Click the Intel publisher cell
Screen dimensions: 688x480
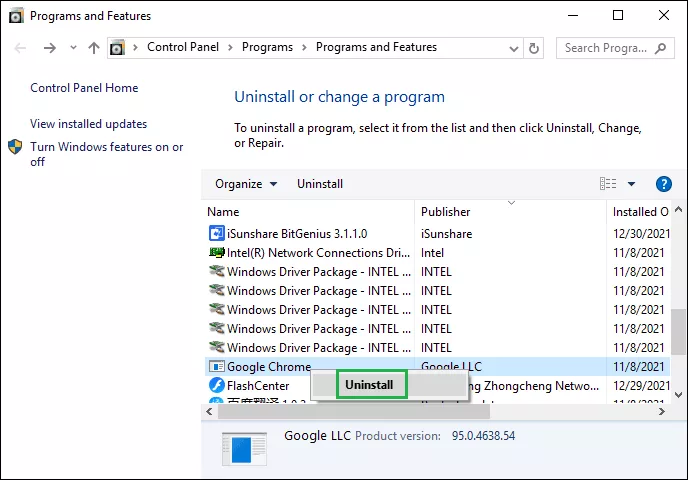[432, 253]
